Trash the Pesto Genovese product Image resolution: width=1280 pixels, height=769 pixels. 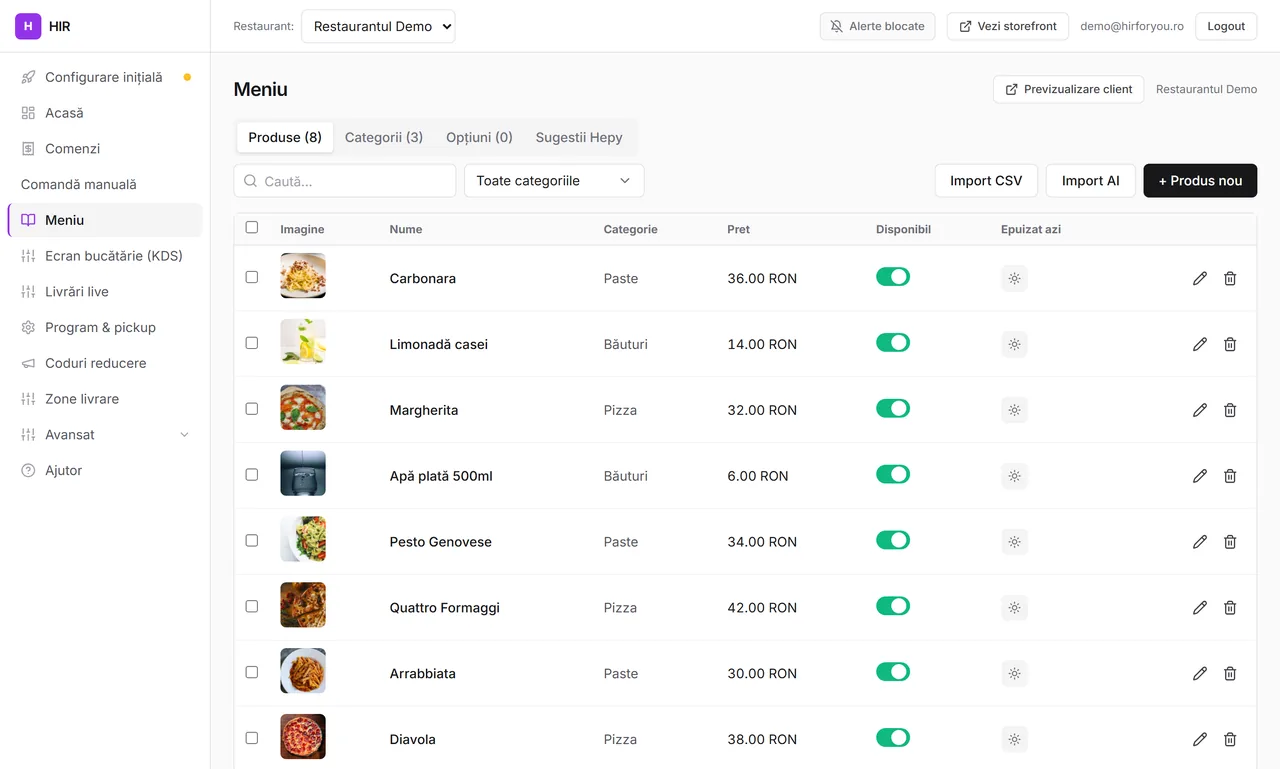point(1230,542)
